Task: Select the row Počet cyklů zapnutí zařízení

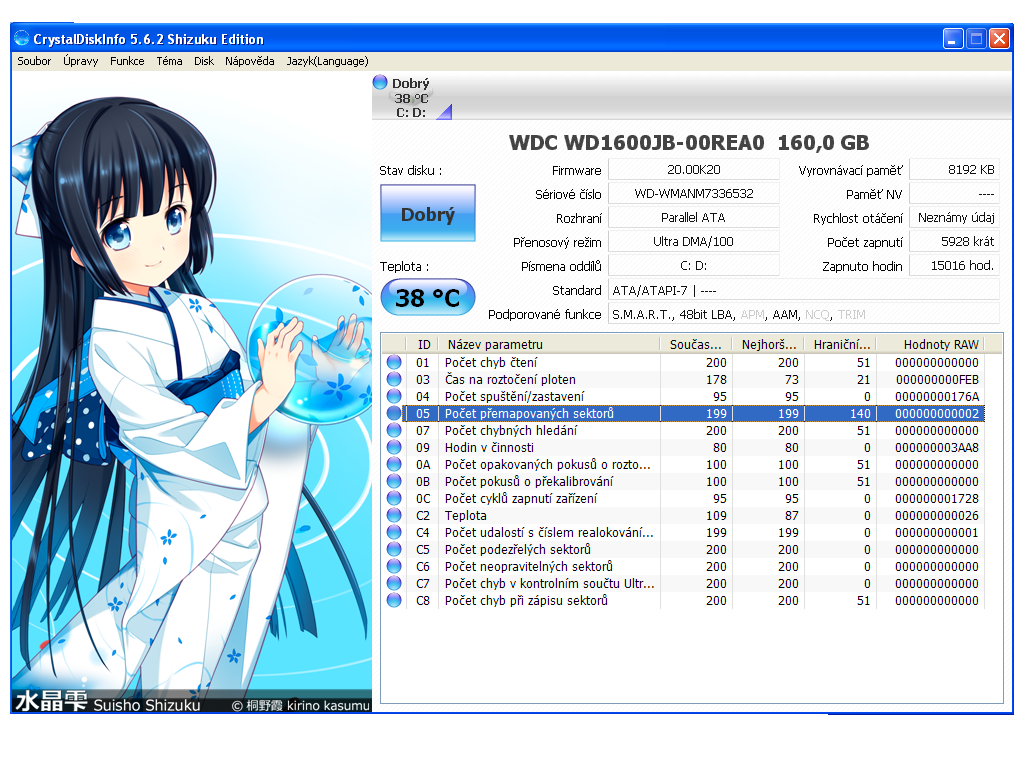Action: pyautogui.click(x=683, y=498)
